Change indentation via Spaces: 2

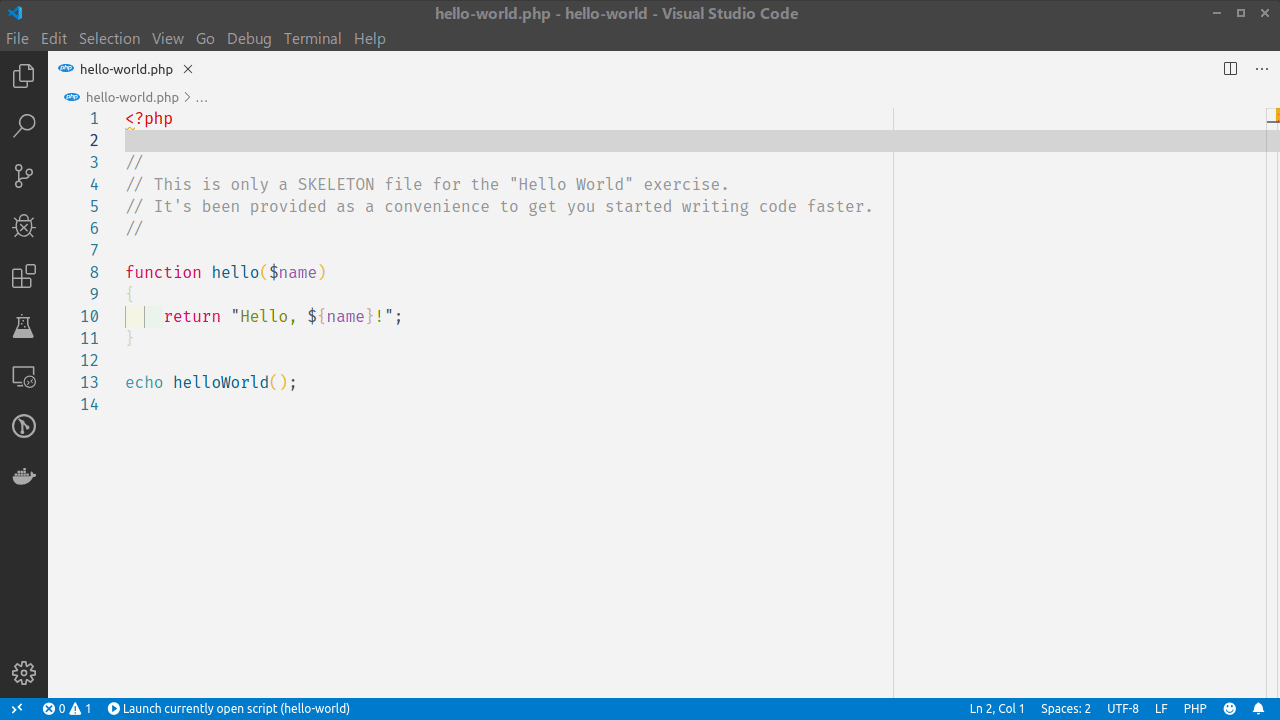pos(1065,708)
